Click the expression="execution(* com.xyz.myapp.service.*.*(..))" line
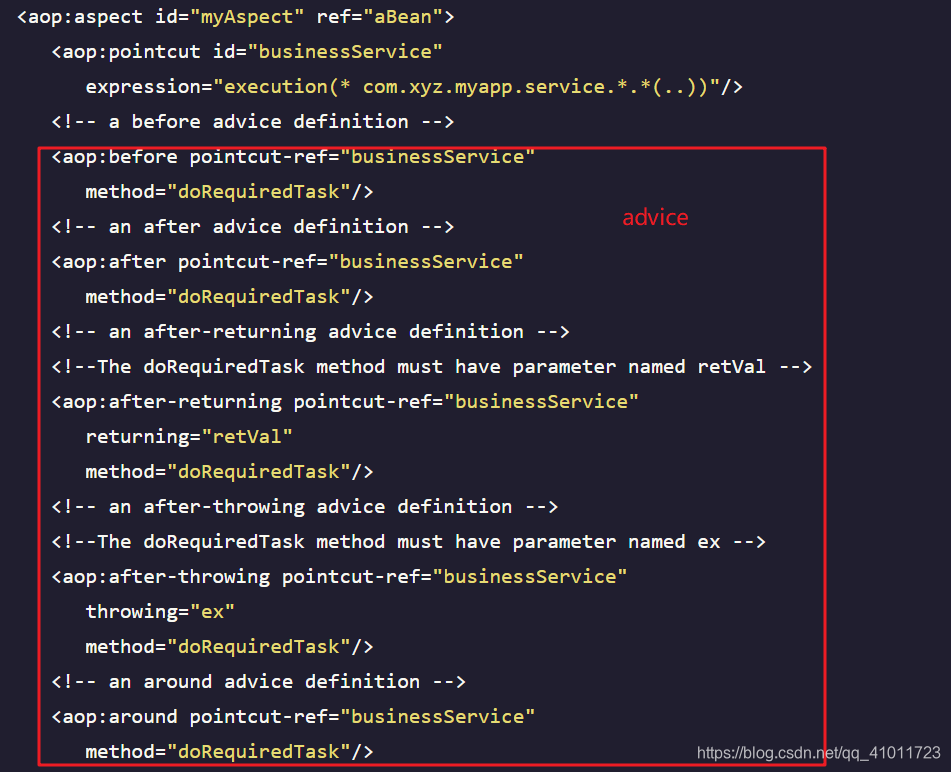This screenshot has height=772, width=951. [414, 87]
